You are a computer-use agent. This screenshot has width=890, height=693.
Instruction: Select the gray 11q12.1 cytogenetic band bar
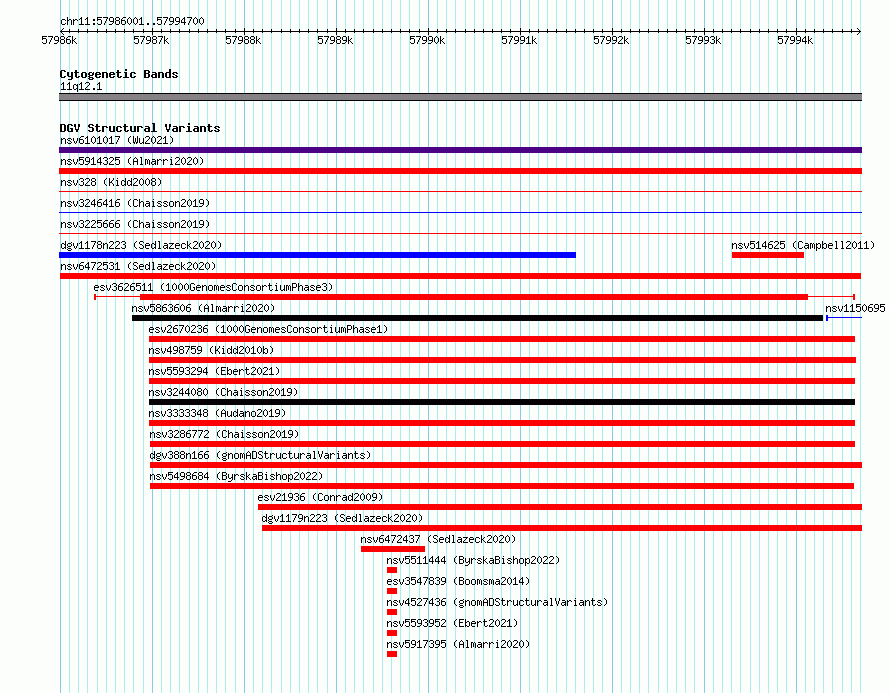coord(460,97)
